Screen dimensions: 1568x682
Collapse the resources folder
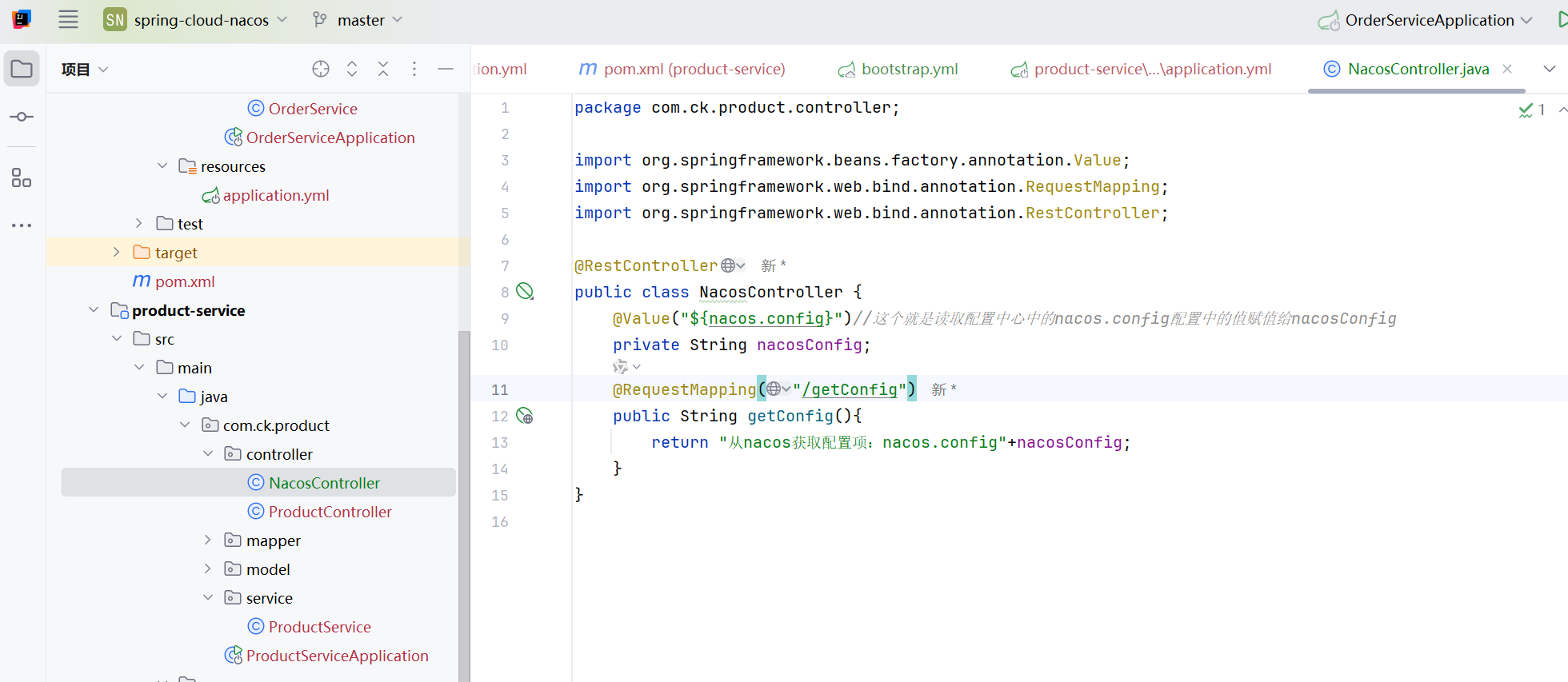click(x=162, y=166)
